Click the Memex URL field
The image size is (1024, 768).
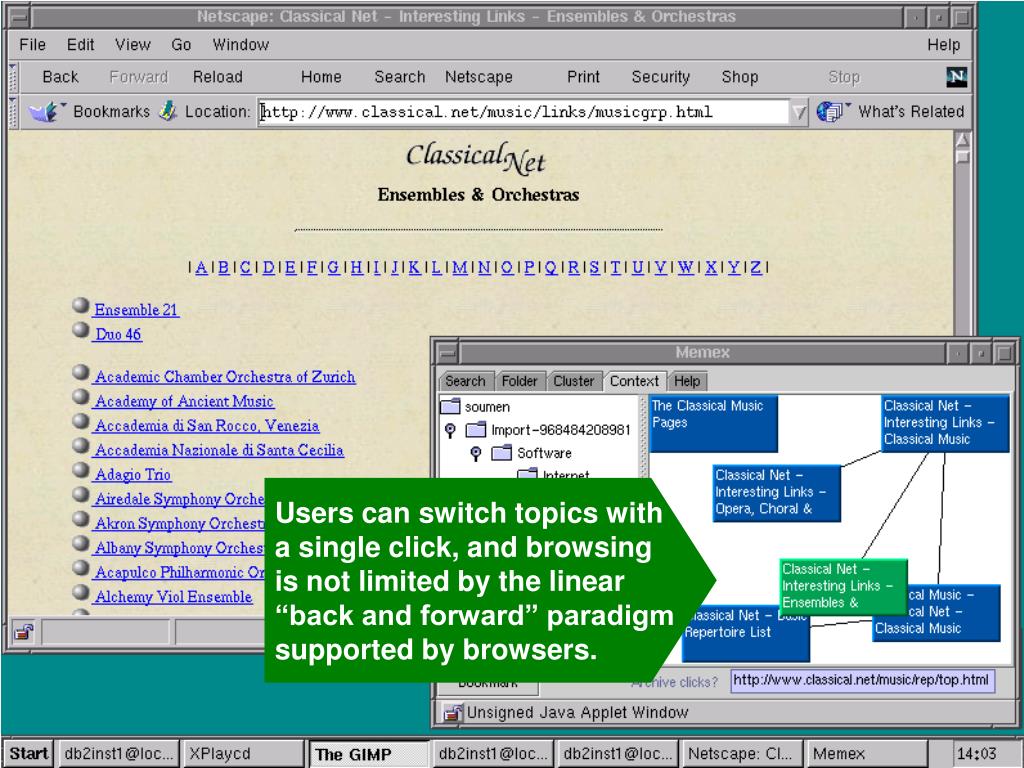(x=862, y=680)
